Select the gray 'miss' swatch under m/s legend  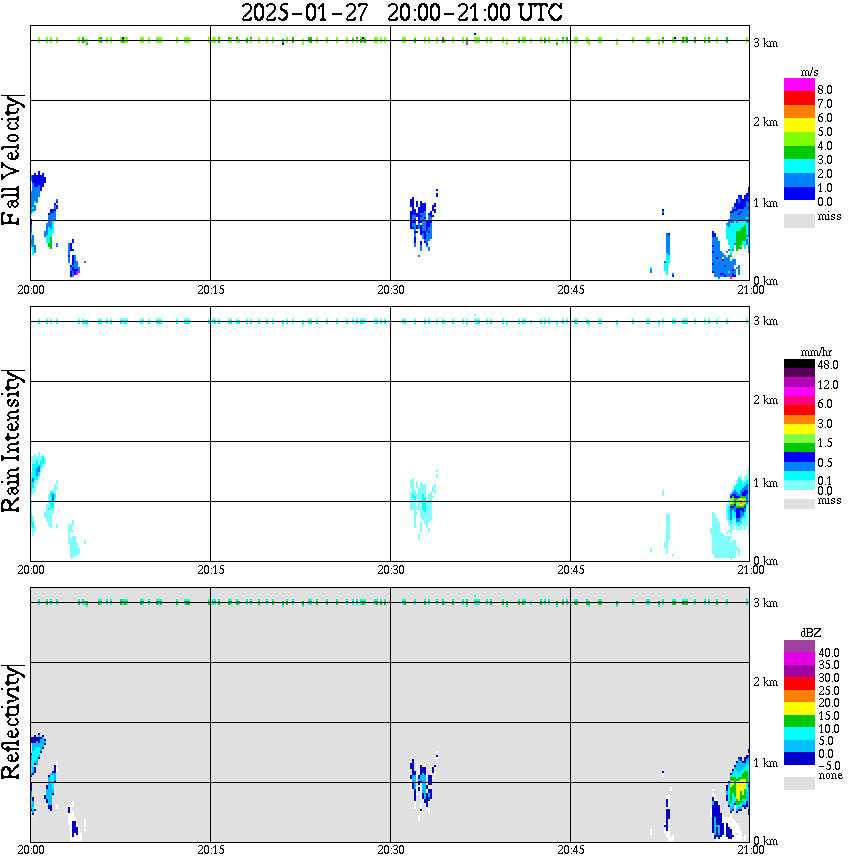799,220
